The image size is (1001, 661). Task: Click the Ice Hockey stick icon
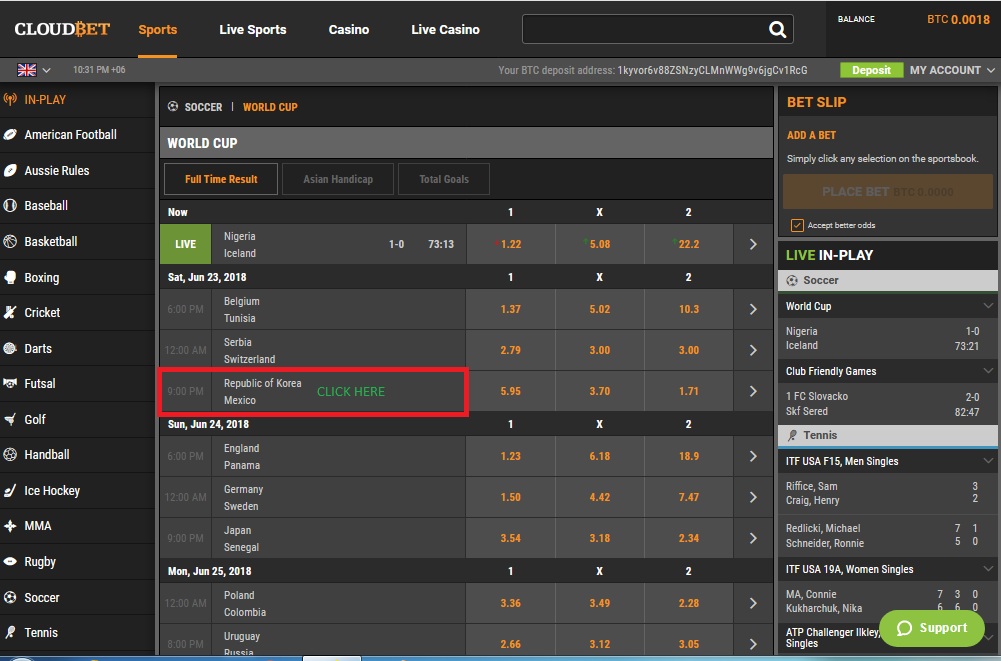[x=10, y=490]
